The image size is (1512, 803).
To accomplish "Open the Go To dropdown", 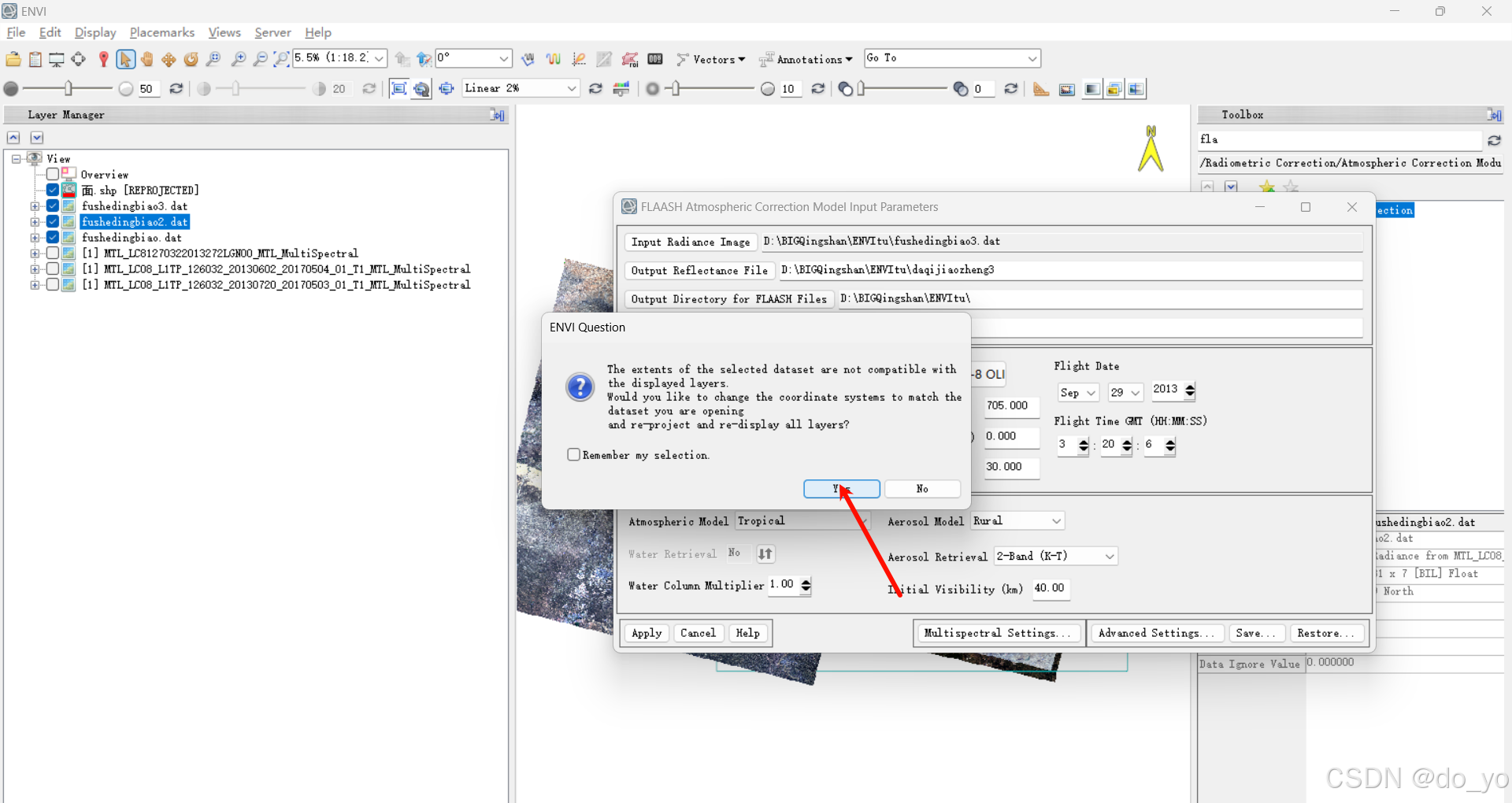I will coord(1032,58).
